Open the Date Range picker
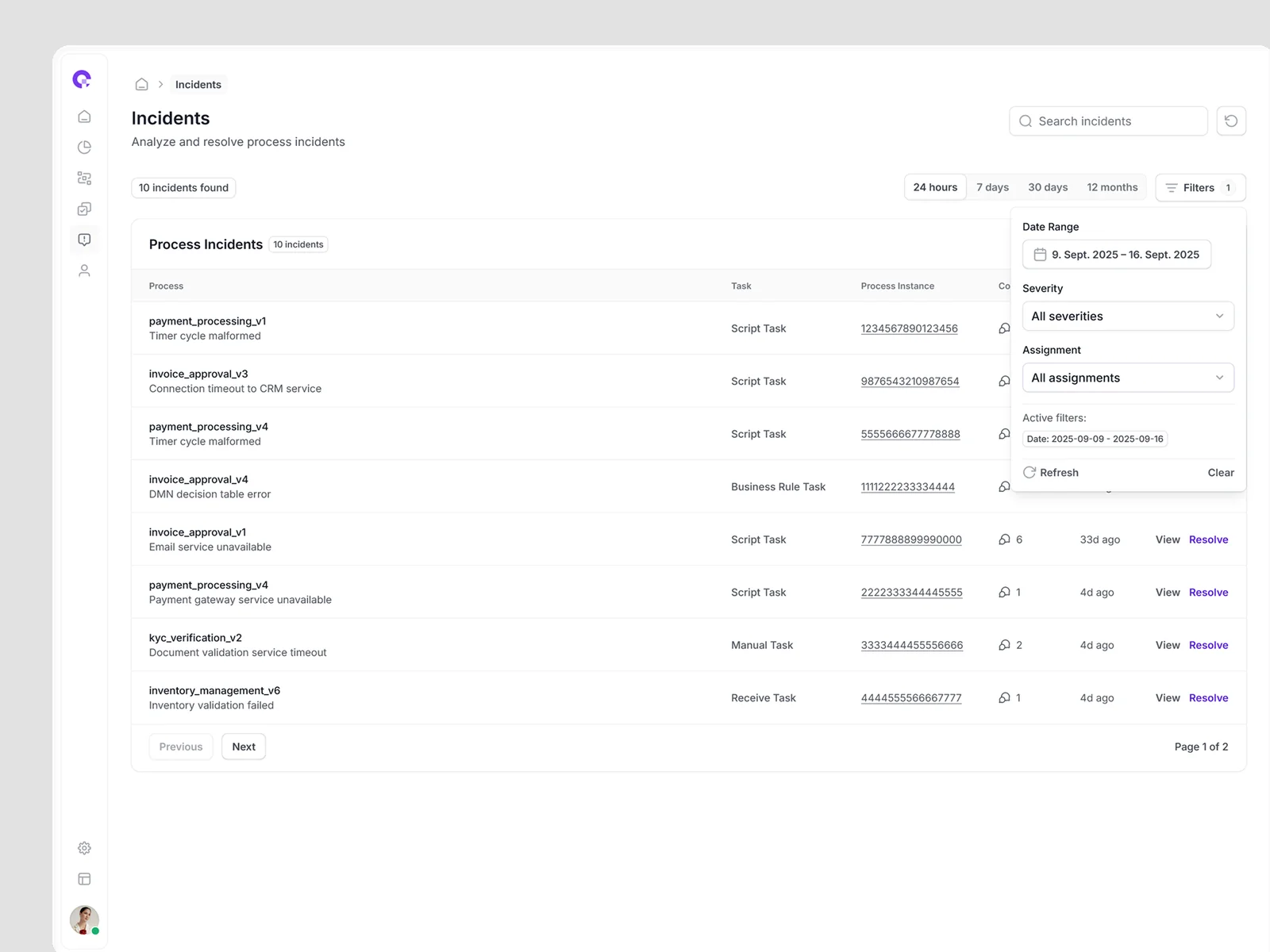The image size is (1270, 952). (x=1116, y=255)
